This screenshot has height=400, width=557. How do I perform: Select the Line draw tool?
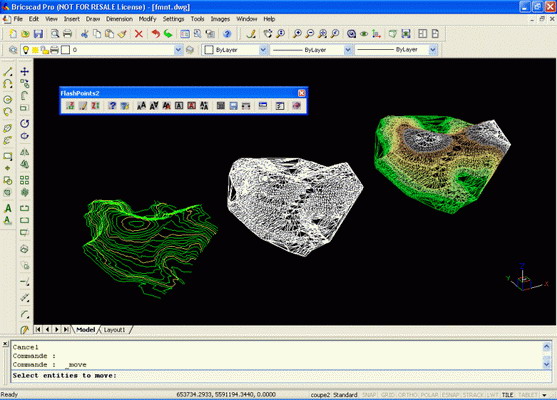(x=8, y=71)
